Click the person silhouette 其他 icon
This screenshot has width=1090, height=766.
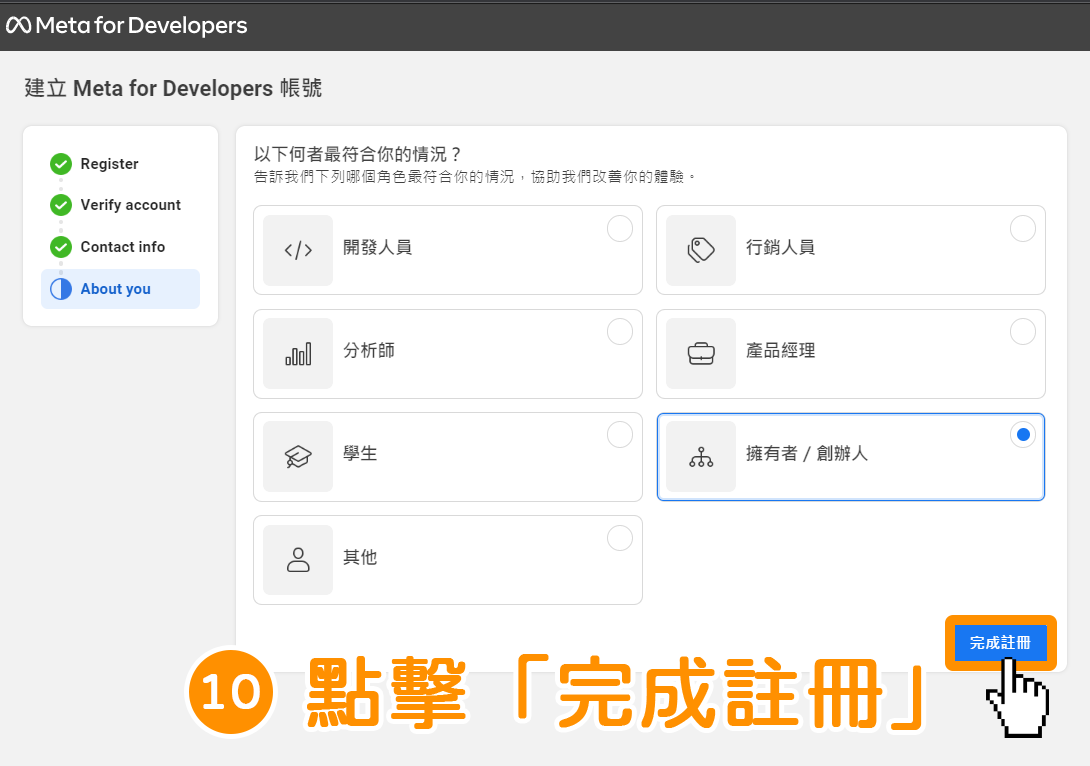tap(298, 560)
